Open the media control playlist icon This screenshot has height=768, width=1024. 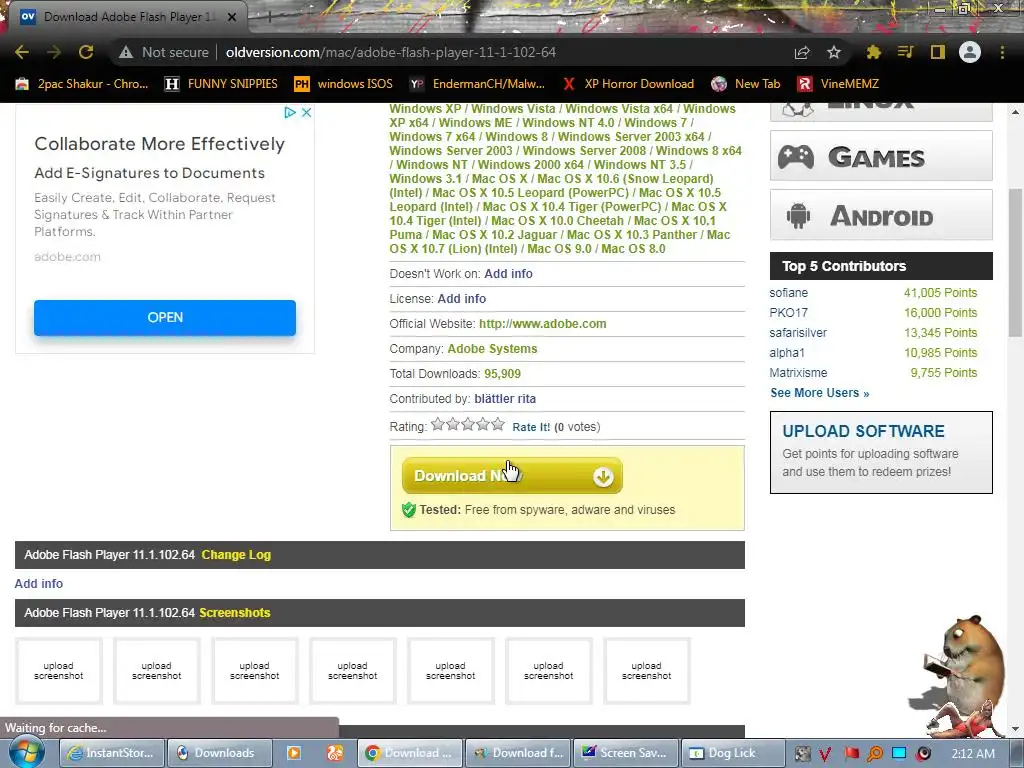(905, 52)
